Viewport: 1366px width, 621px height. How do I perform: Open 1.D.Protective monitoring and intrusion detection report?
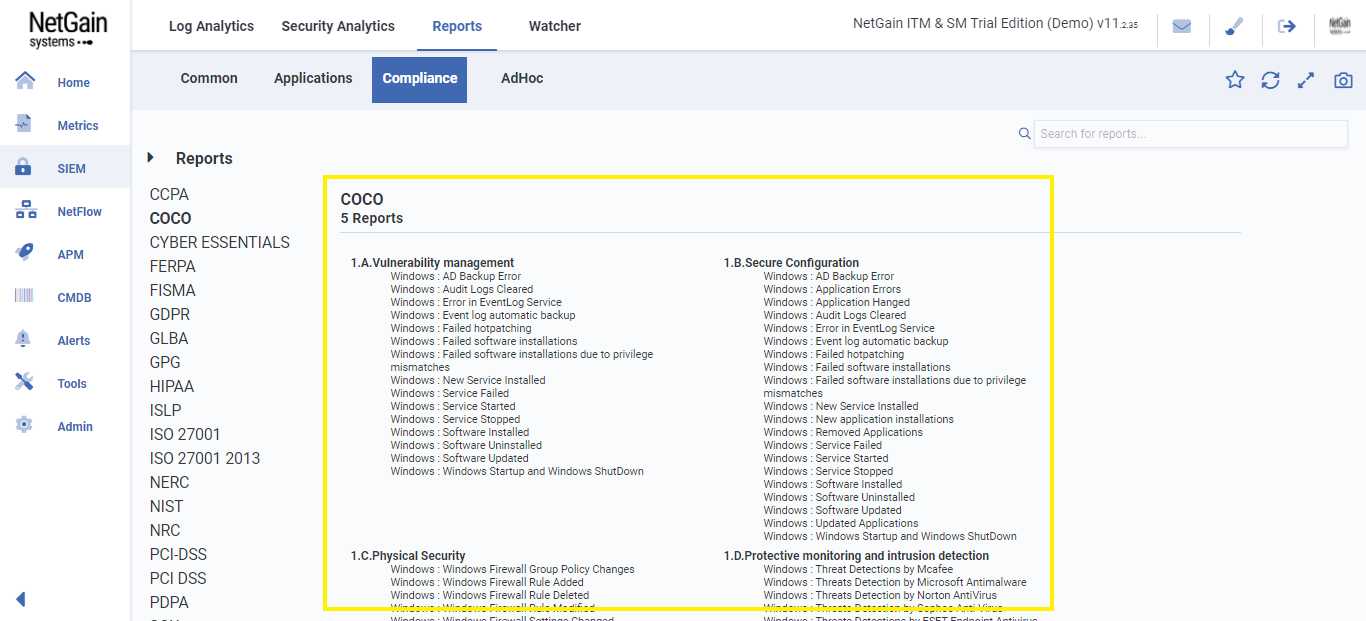click(x=856, y=556)
